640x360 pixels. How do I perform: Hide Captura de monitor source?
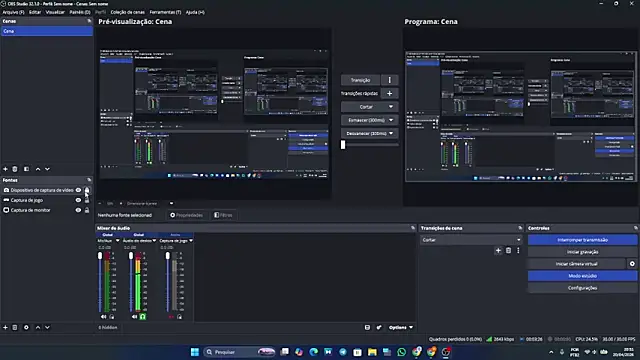tap(78, 210)
